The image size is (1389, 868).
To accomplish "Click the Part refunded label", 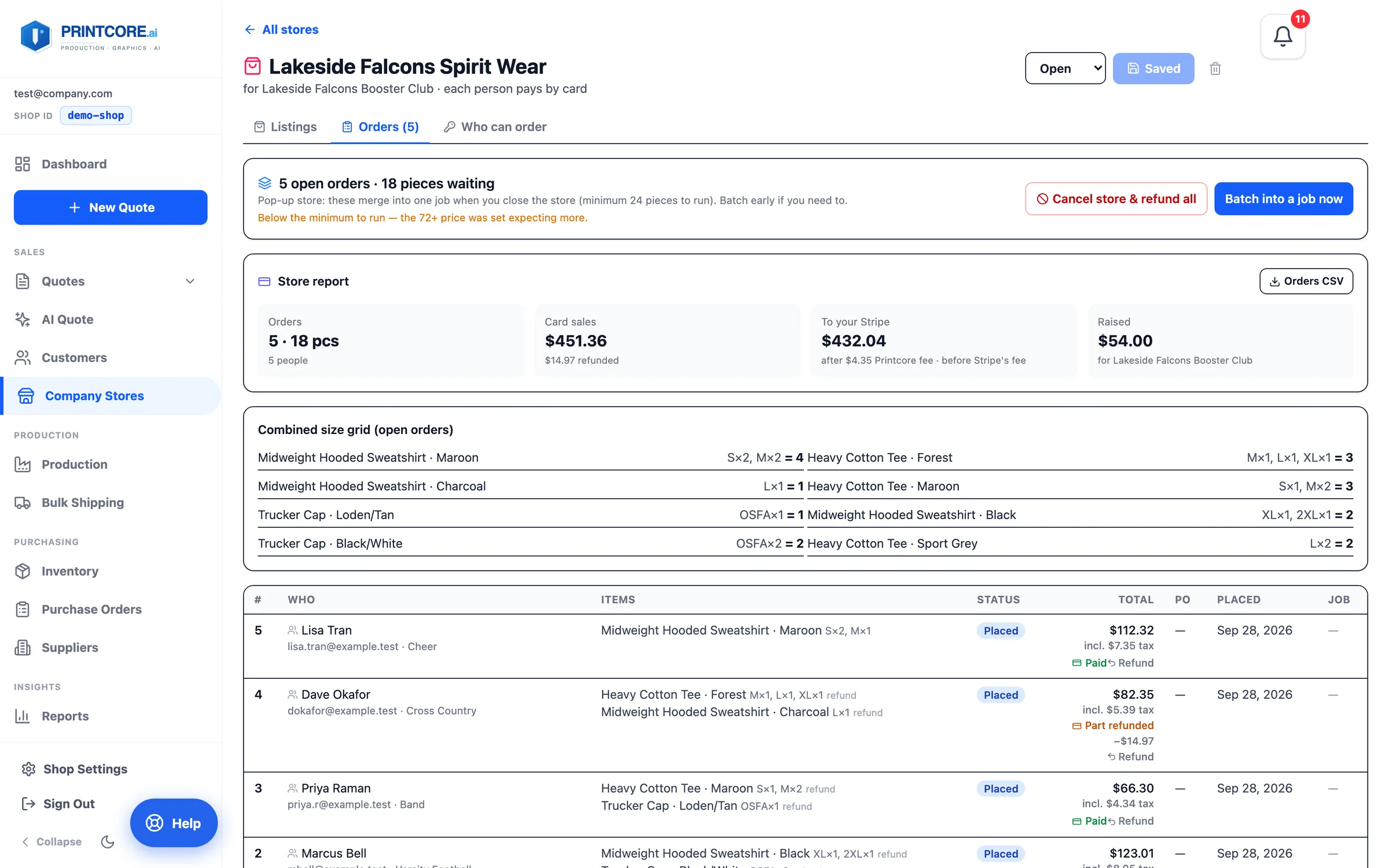I will [x=1119, y=725].
